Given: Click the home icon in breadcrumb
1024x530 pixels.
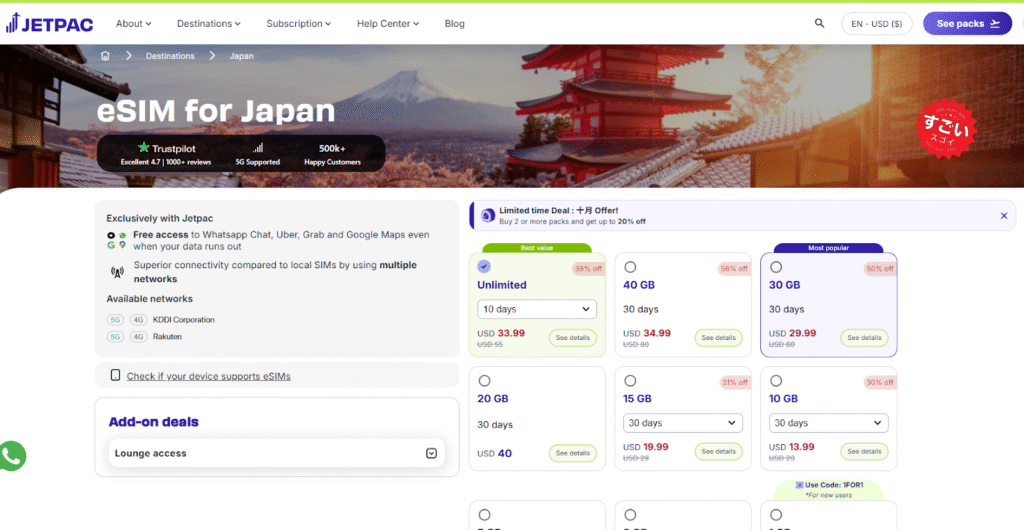Looking at the screenshot, I should [x=105, y=56].
